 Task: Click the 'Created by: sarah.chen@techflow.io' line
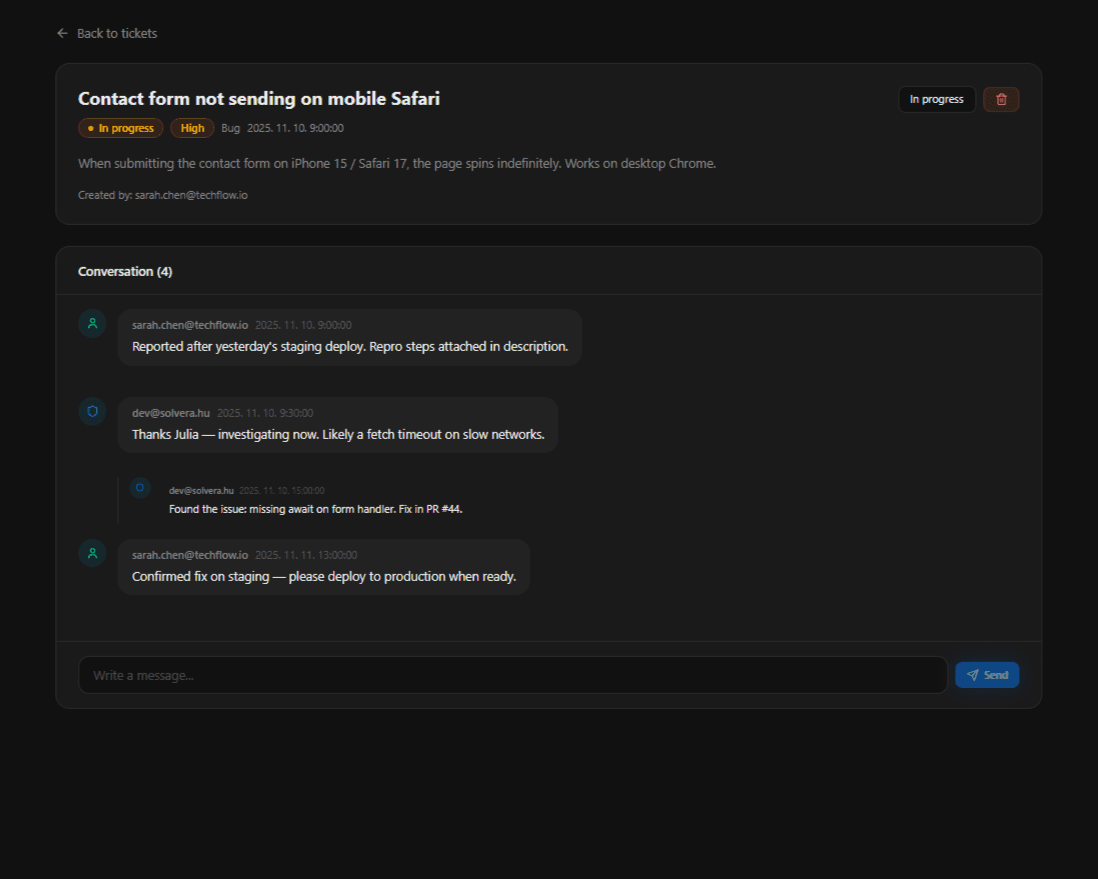pos(162,195)
